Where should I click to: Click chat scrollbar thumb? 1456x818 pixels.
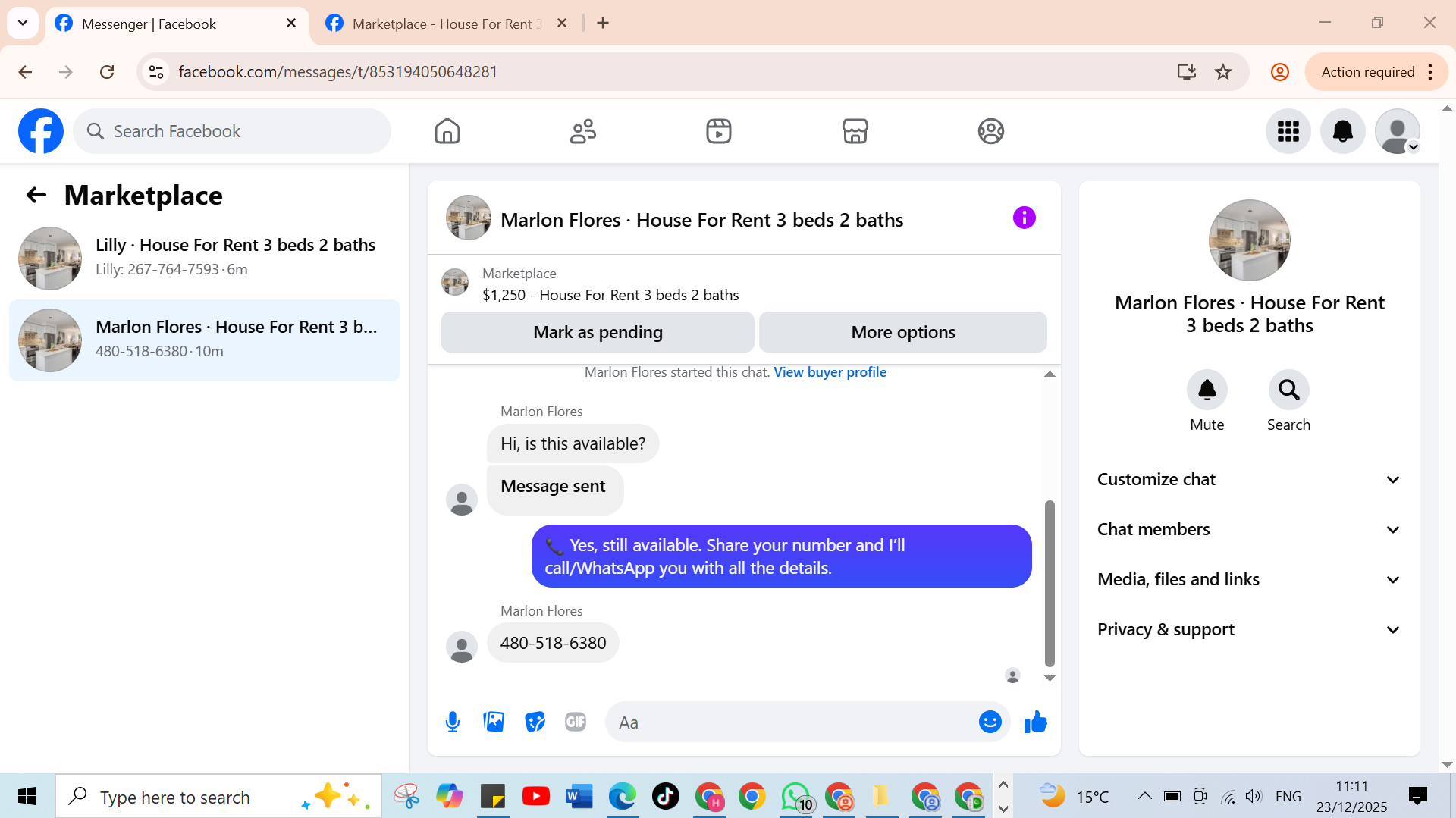pyautogui.click(x=1050, y=582)
